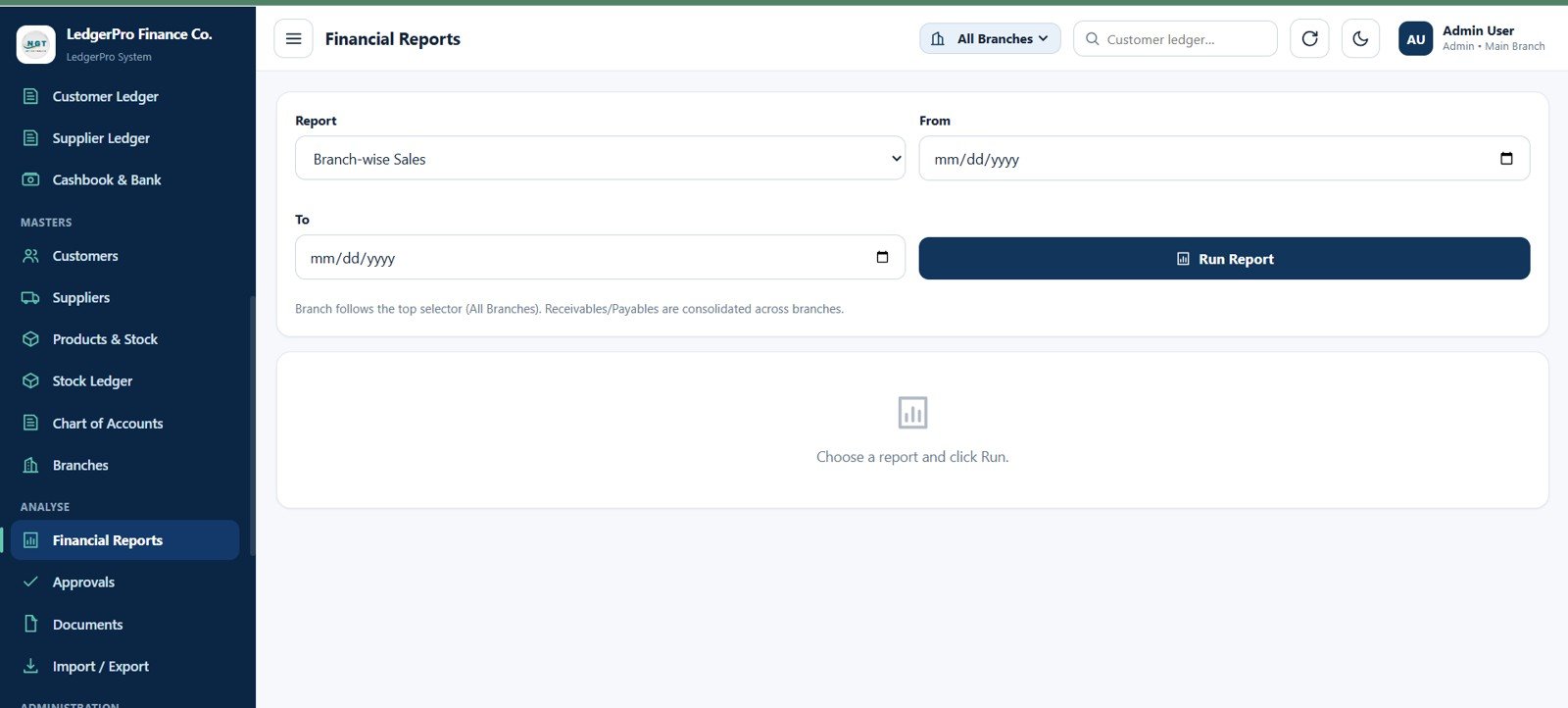Image resolution: width=1568 pixels, height=708 pixels.
Task: Click the building icon in branch selector
Action: click(938, 39)
